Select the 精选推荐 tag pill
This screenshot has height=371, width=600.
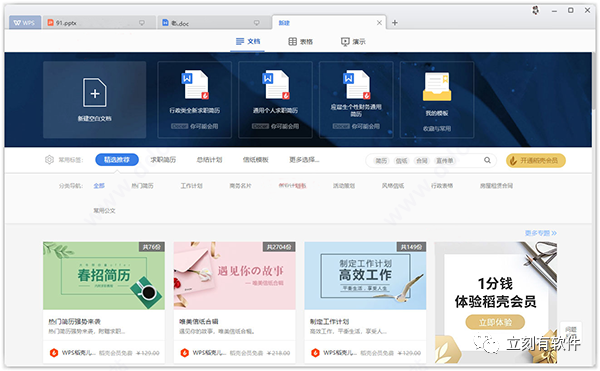(x=117, y=159)
